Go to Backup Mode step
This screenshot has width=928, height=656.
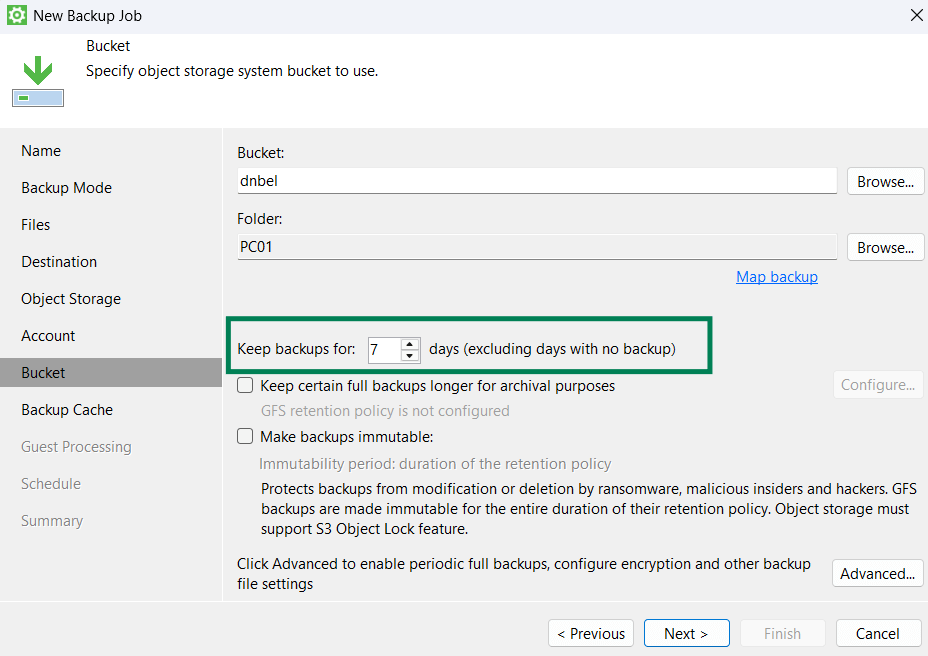[x=66, y=188]
